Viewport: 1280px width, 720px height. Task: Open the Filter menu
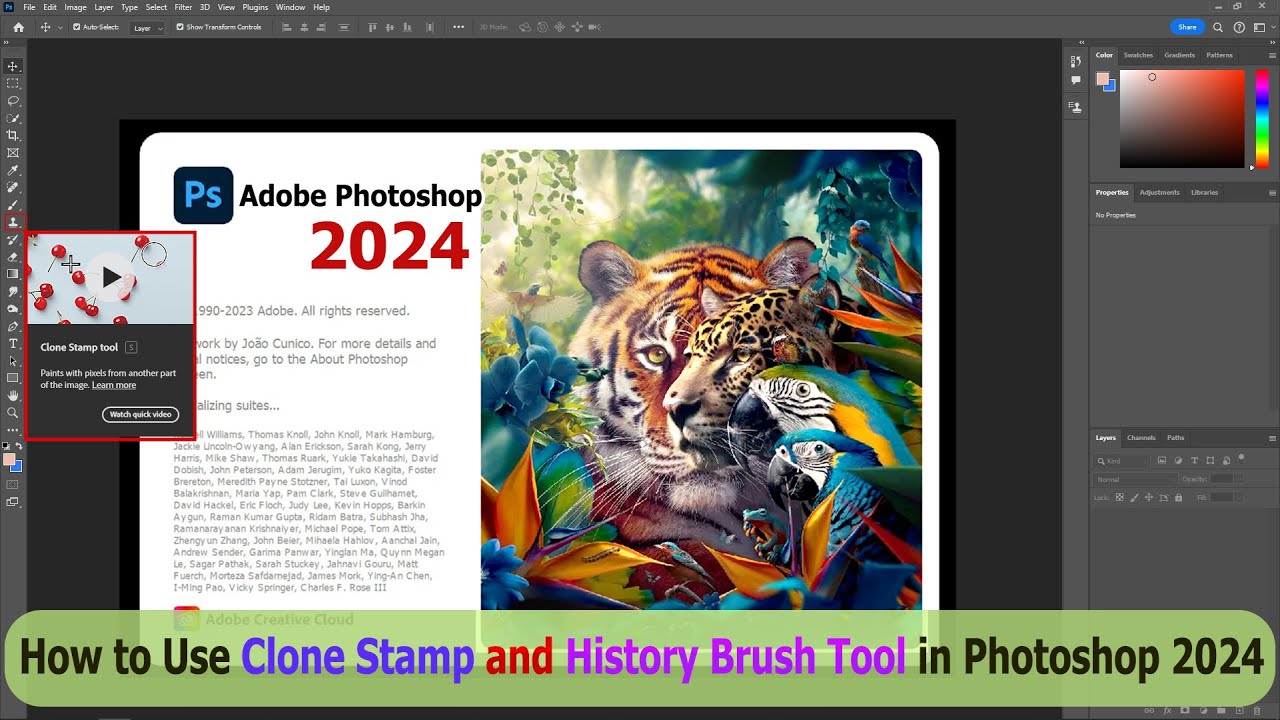coord(183,7)
